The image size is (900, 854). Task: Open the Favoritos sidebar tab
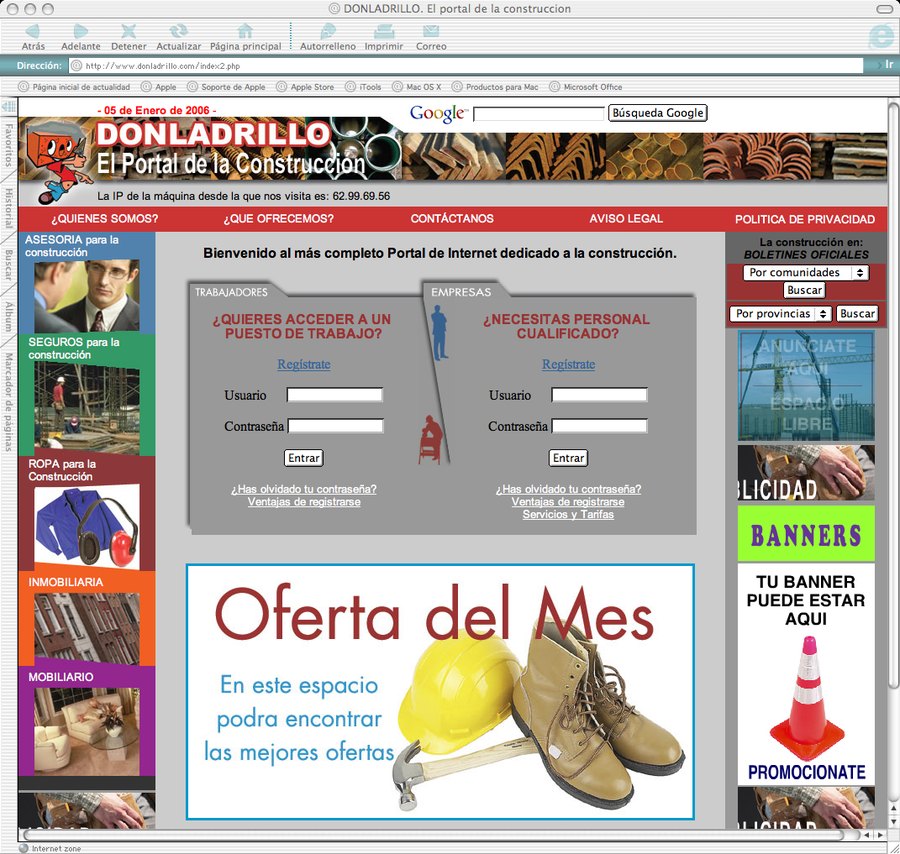(9, 146)
